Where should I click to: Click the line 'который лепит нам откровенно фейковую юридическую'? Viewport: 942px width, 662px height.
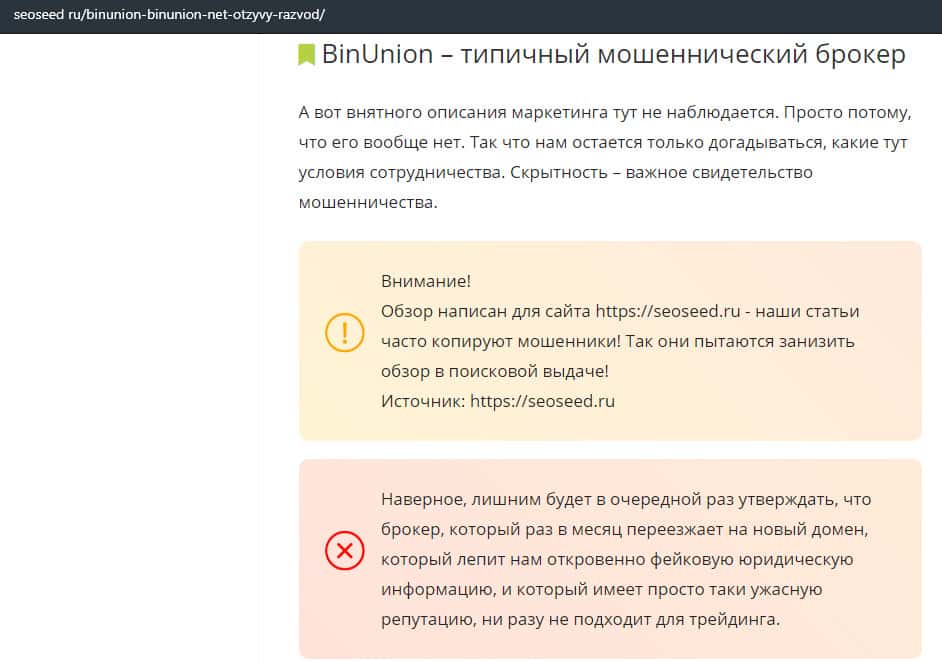pos(617,559)
